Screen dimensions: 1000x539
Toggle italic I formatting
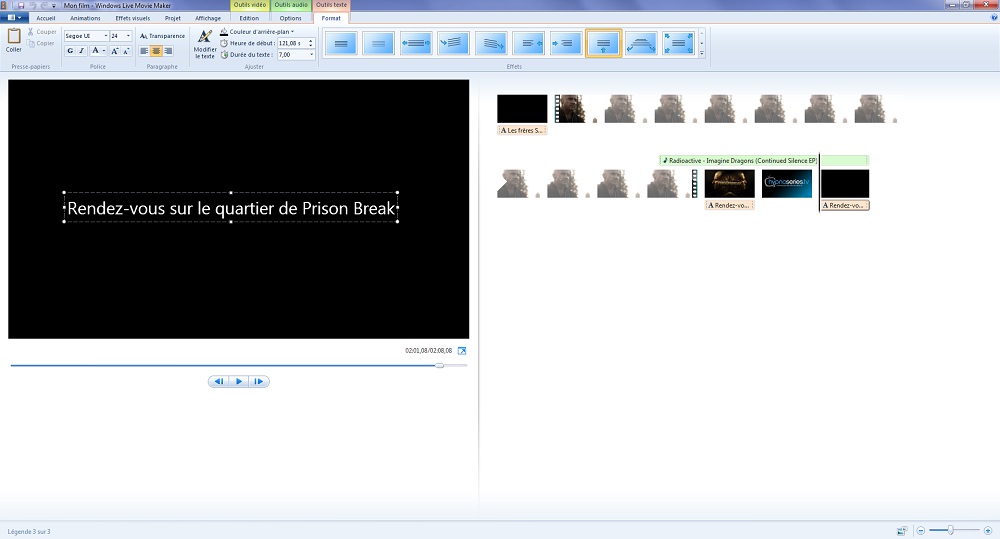pyautogui.click(x=81, y=51)
